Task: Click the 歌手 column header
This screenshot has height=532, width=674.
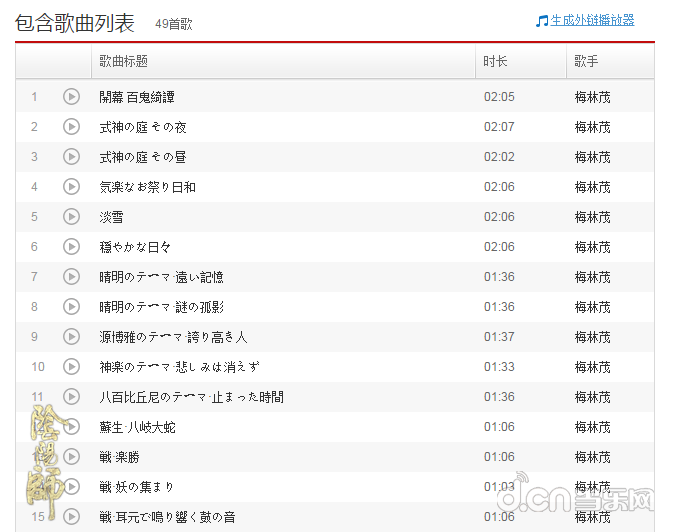Action: tap(587, 62)
